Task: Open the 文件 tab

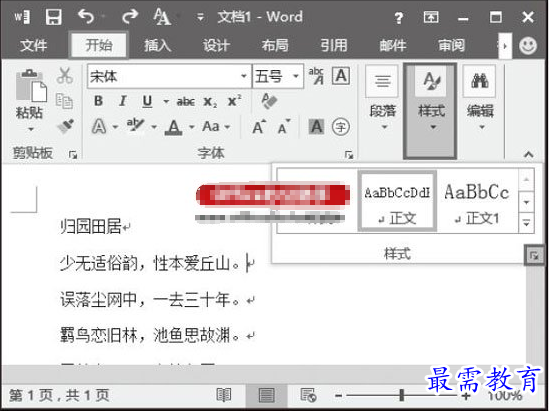Action: pyautogui.click(x=34, y=45)
